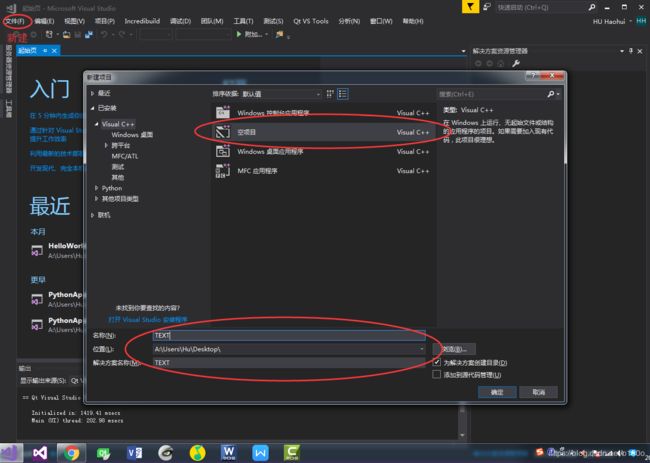Click the help question mark in dialog title bar

coord(533,76)
